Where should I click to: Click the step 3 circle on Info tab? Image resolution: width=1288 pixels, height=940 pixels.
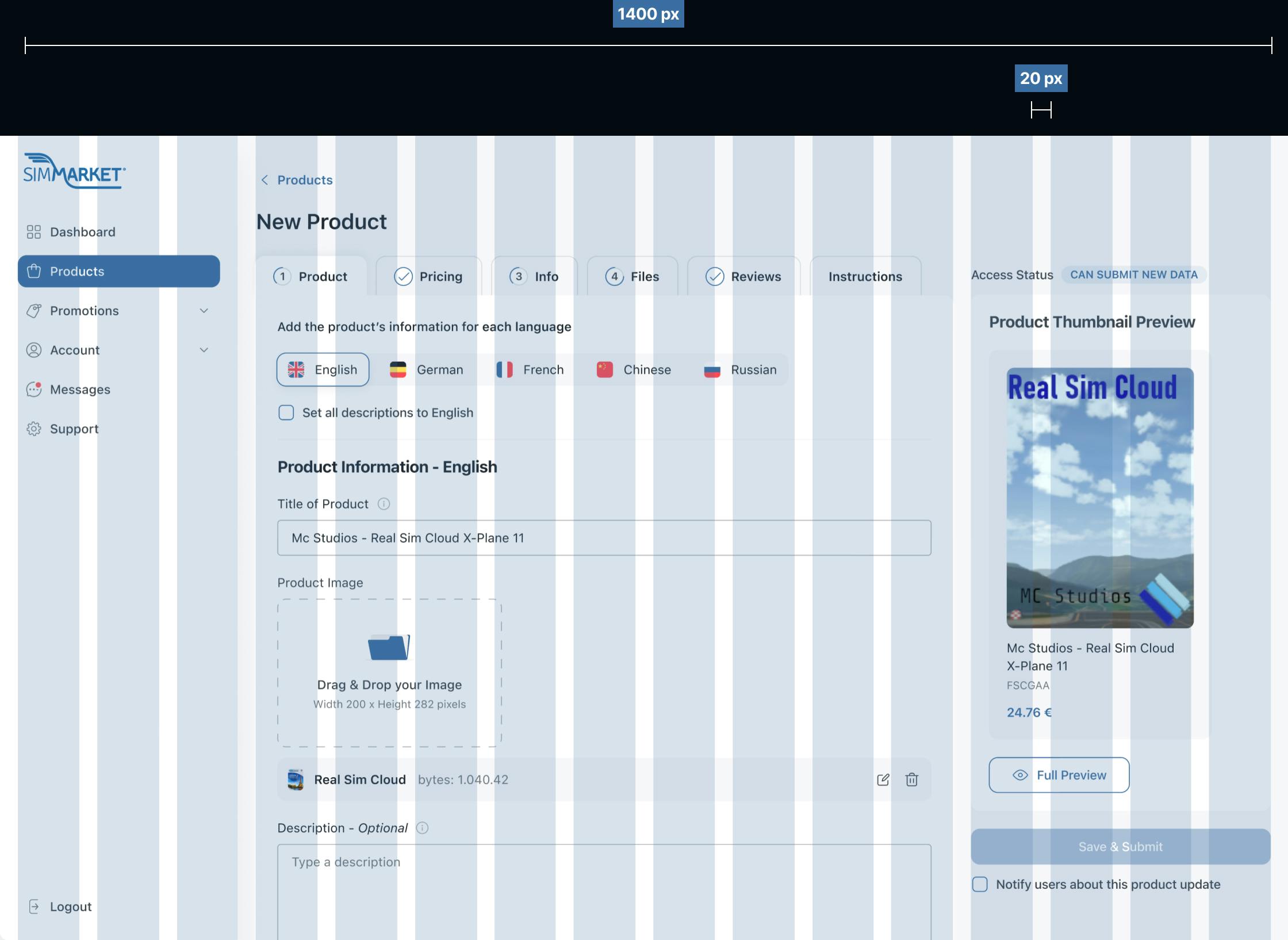point(518,277)
